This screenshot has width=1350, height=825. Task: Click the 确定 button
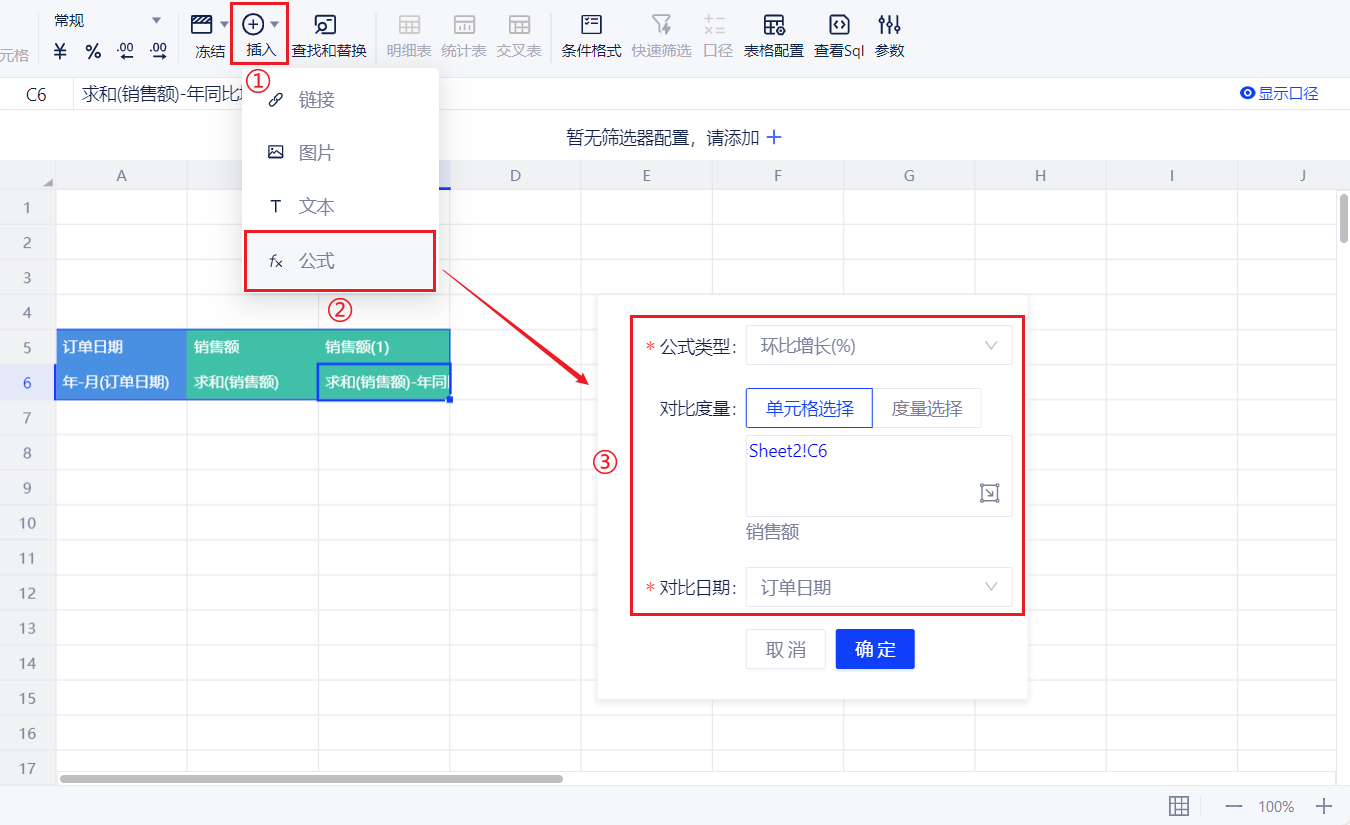[x=875, y=649]
